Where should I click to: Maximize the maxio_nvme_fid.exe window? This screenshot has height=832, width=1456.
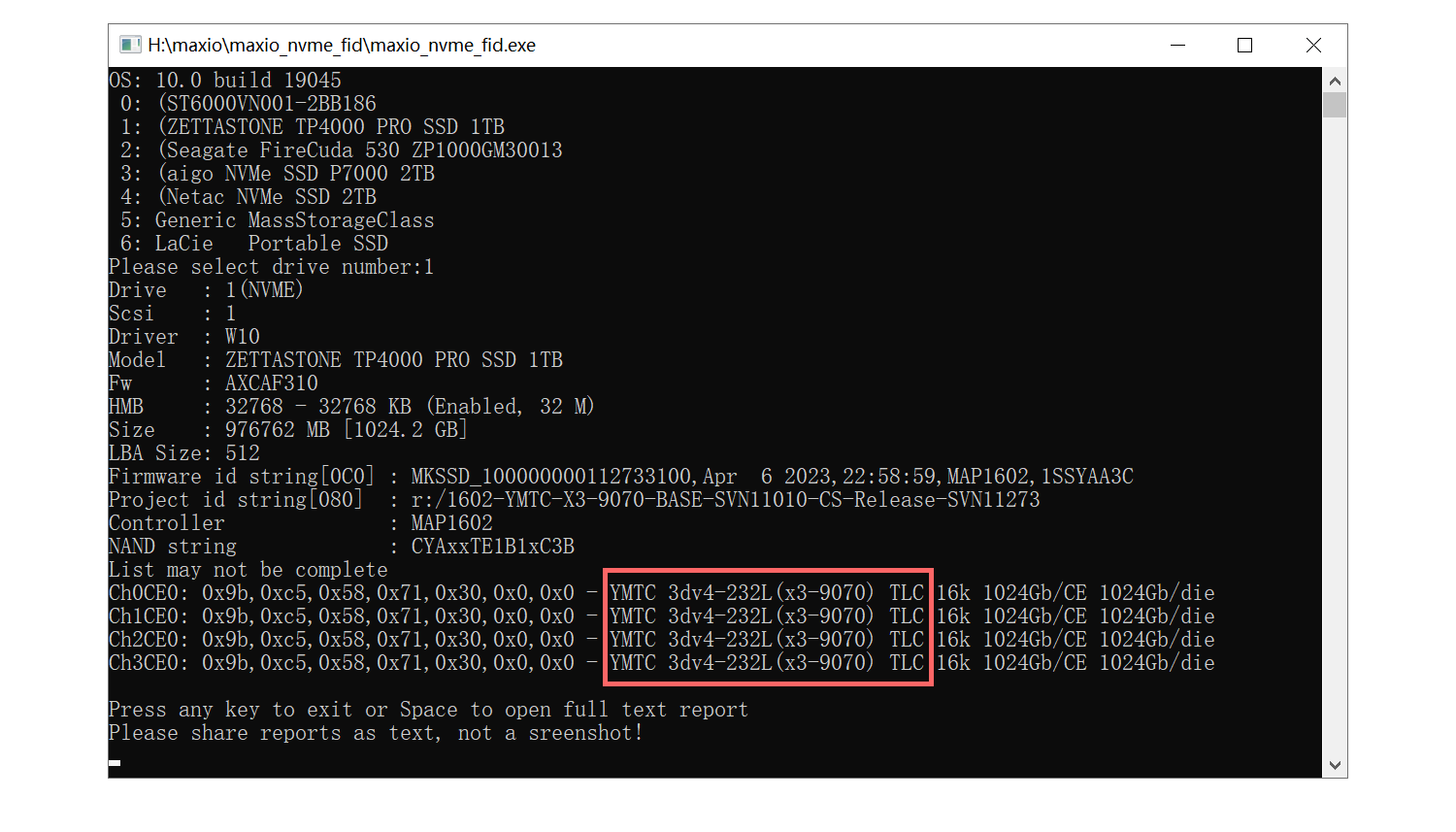click(x=1245, y=45)
